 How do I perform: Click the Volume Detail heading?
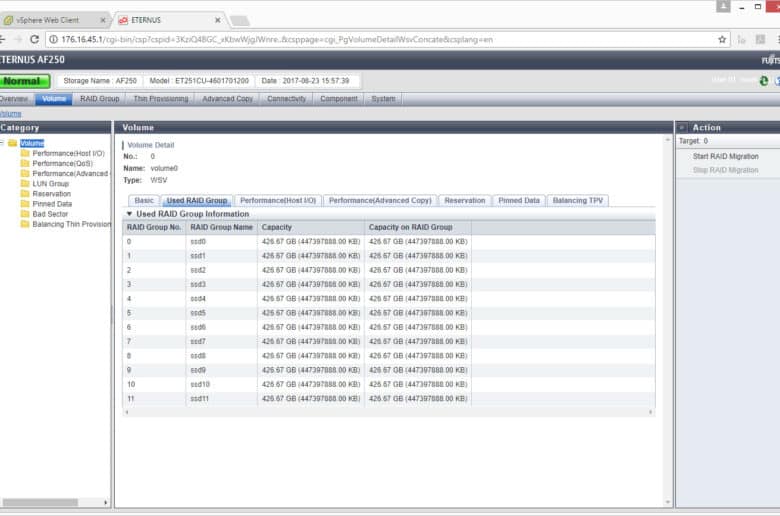[x=151, y=145]
